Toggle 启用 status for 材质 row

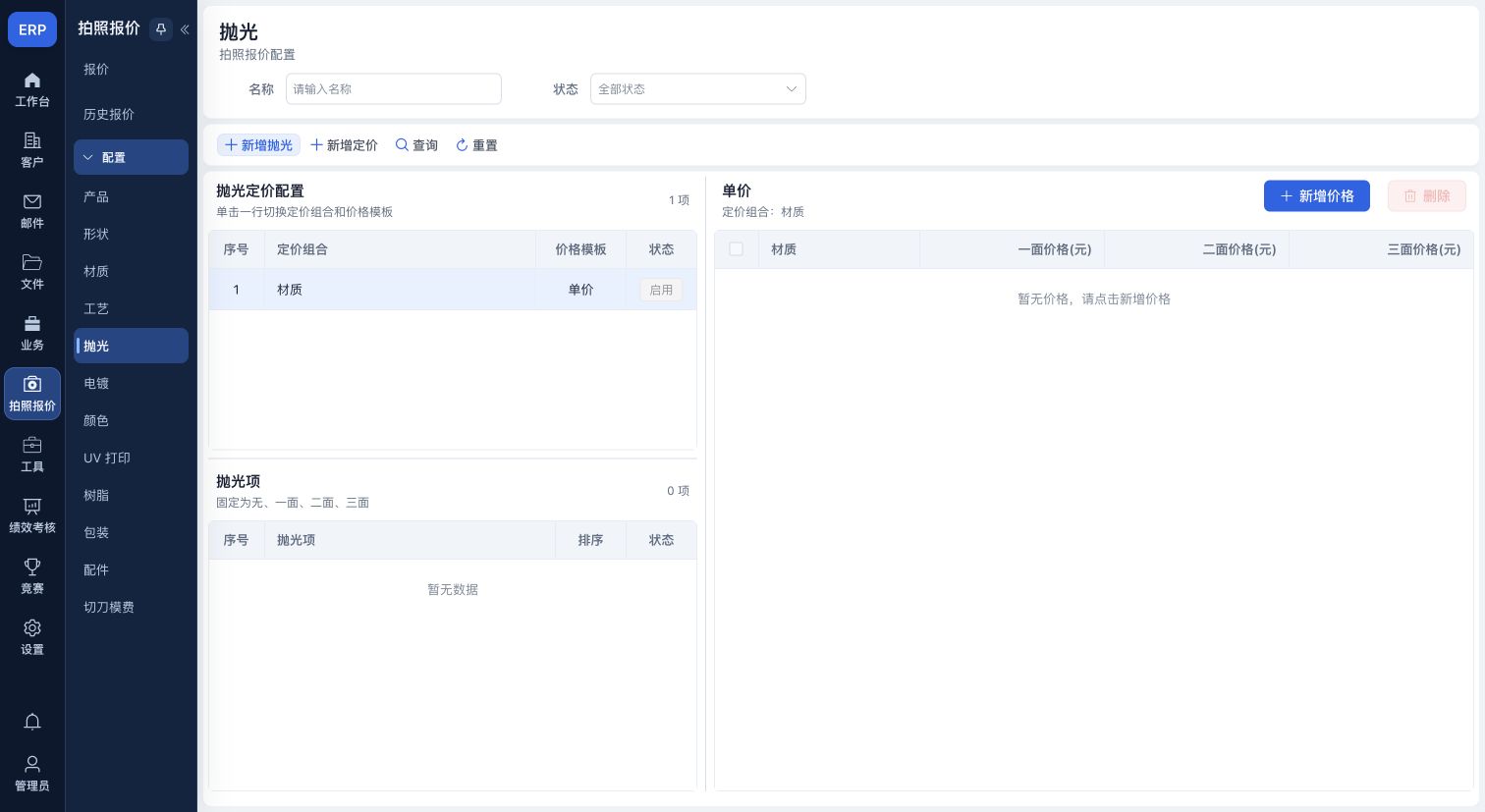coord(661,290)
